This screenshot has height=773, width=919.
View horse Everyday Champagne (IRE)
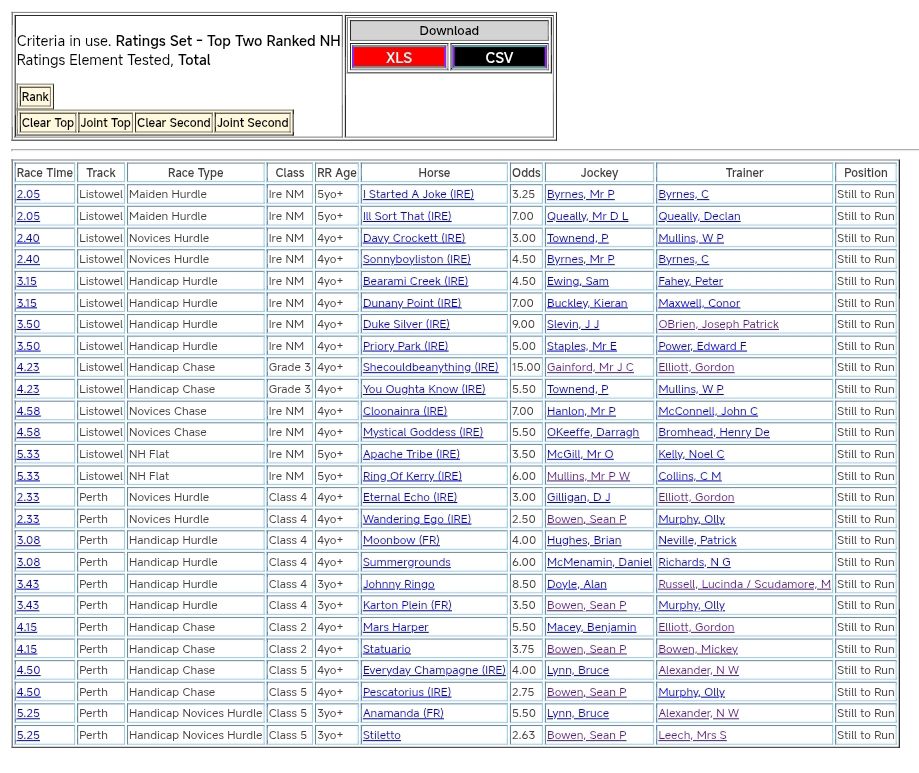click(x=434, y=671)
